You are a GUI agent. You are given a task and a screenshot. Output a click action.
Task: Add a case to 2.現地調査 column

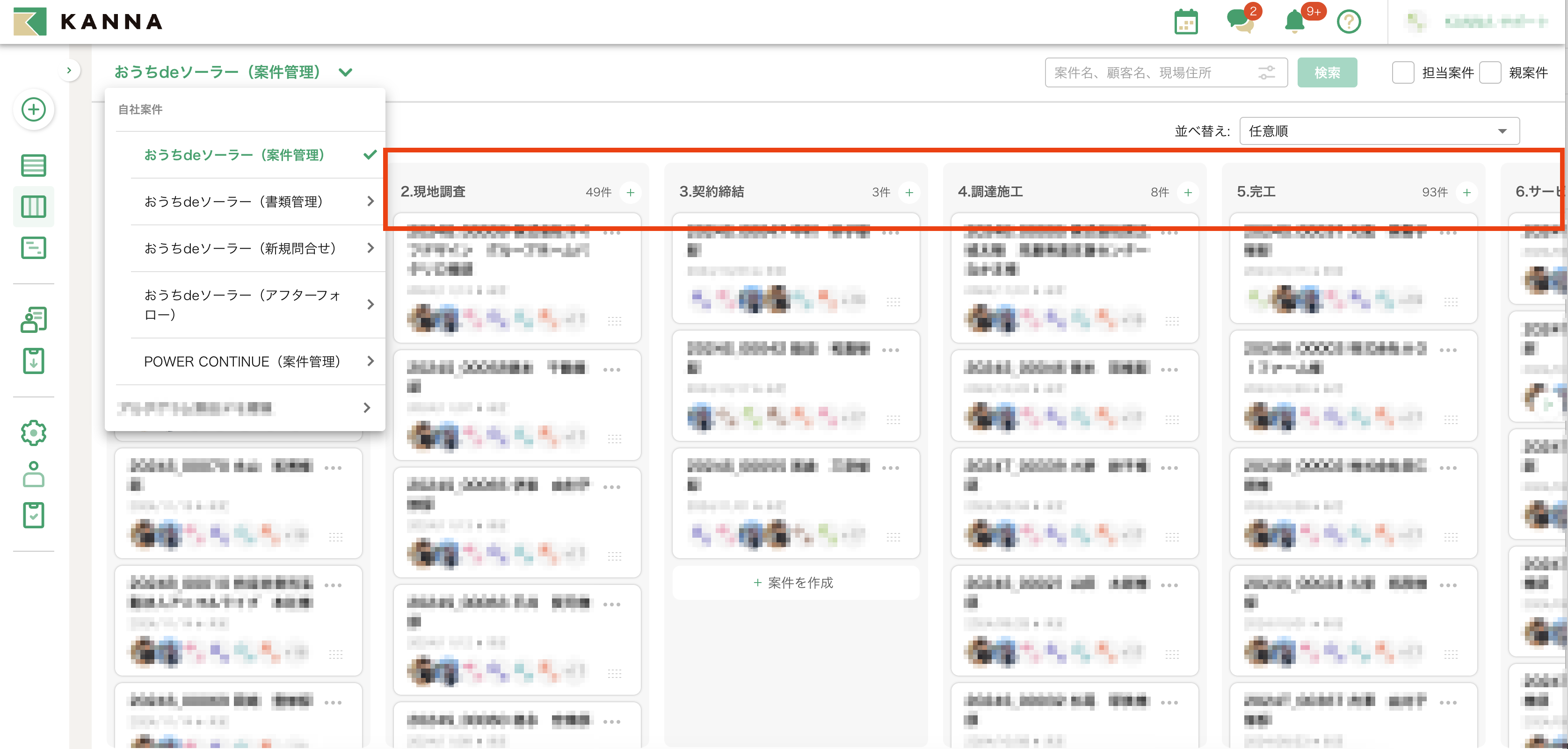click(x=631, y=192)
